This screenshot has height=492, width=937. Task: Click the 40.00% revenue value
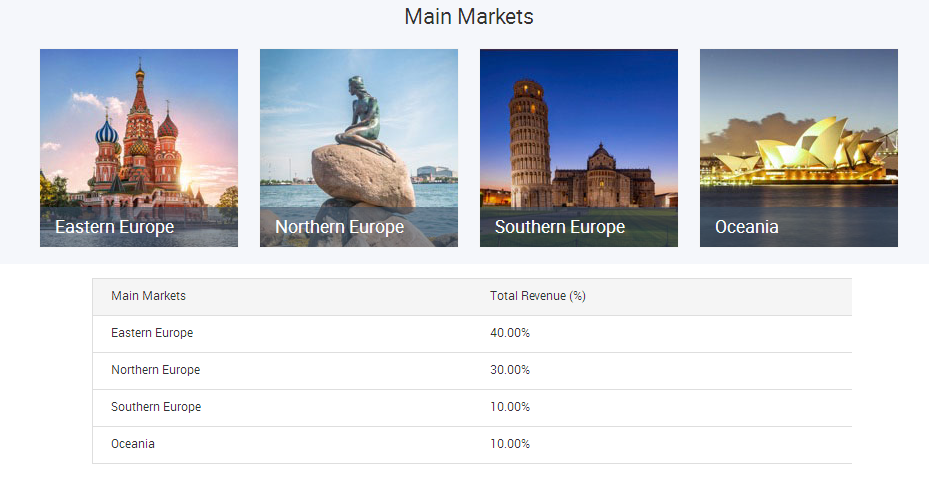pos(510,333)
